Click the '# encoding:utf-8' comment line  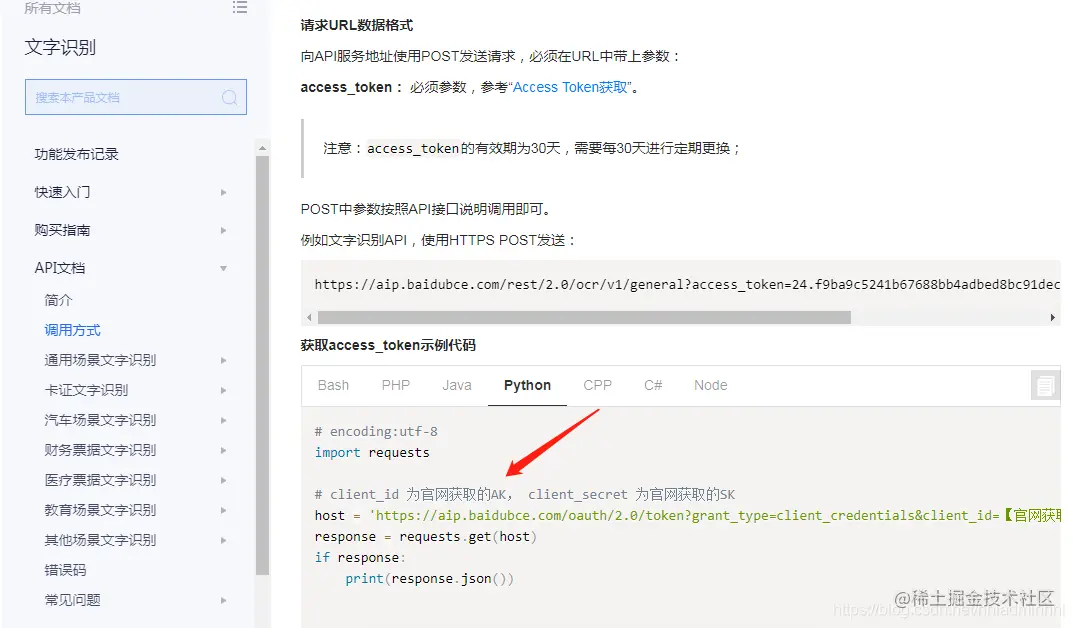pyautogui.click(x=376, y=431)
